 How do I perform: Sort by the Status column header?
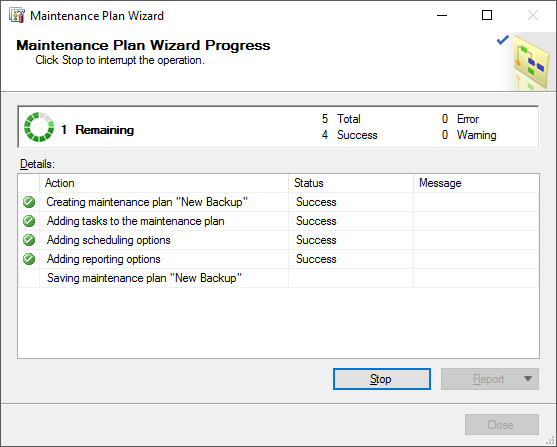pos(351,183)
